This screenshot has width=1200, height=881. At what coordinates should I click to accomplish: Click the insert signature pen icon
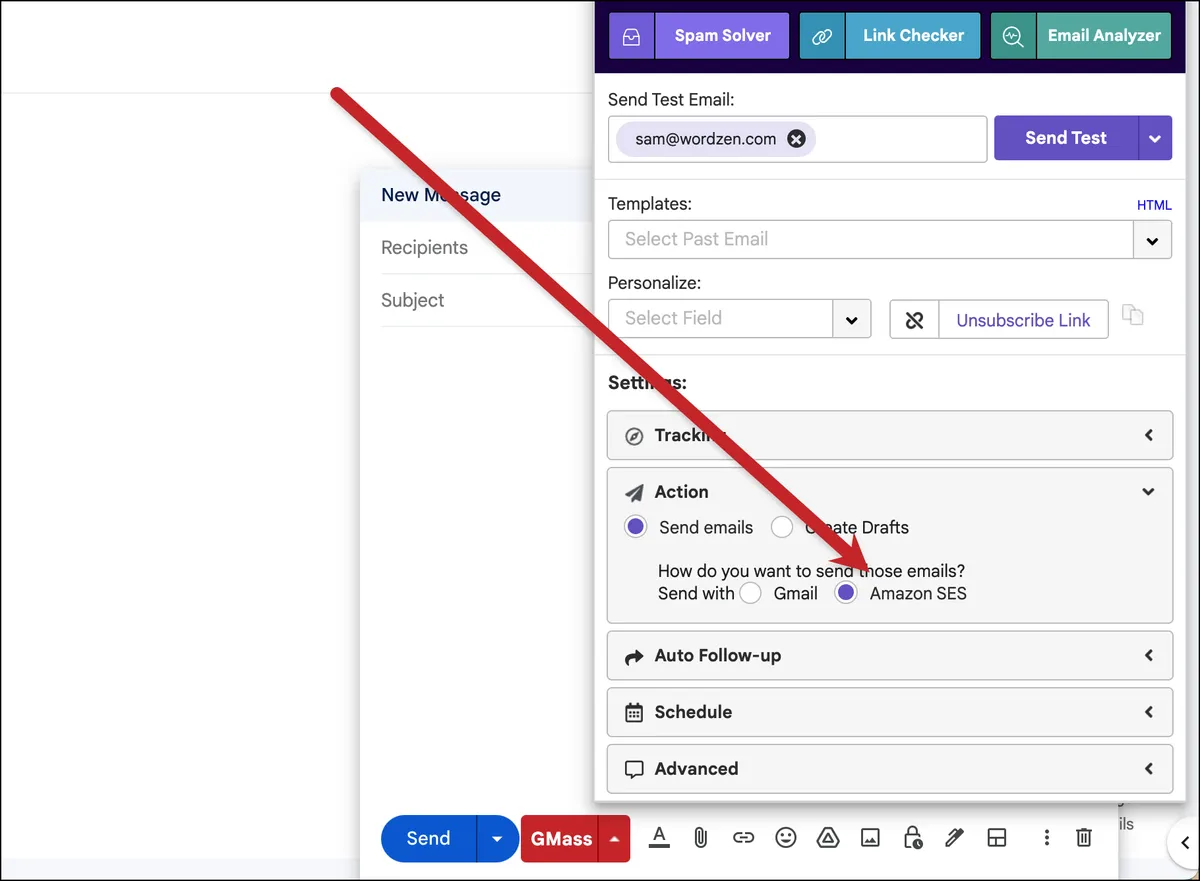954,838
